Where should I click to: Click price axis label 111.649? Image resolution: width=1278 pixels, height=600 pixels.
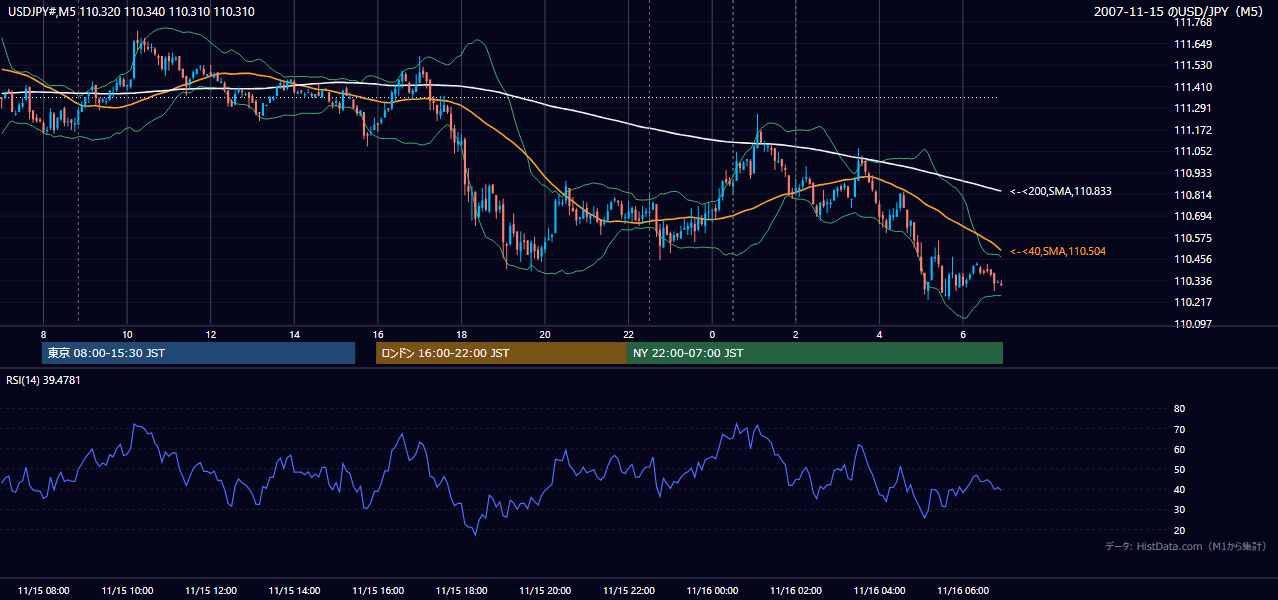(1193, 44)
